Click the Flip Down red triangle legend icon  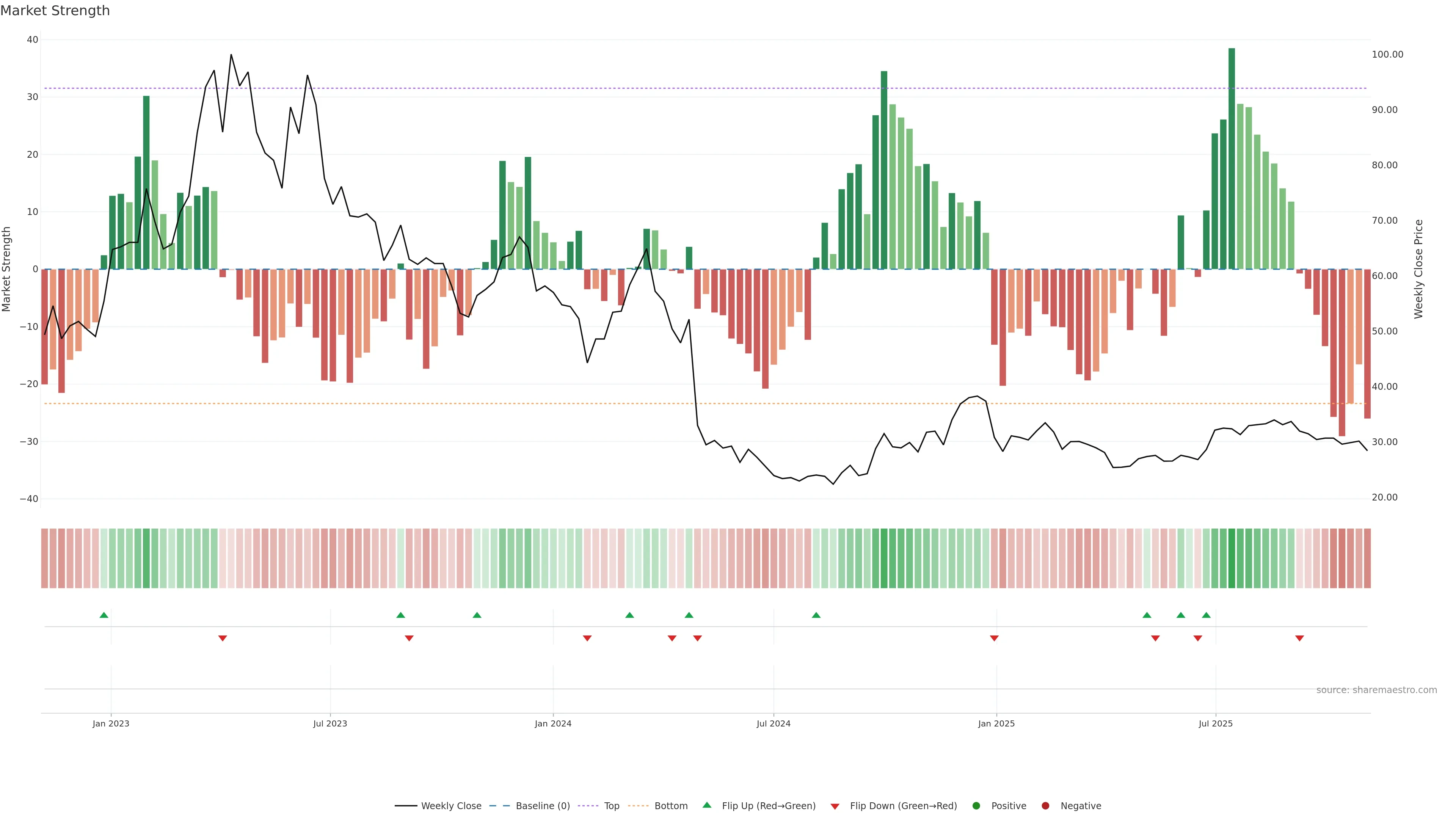835,806
